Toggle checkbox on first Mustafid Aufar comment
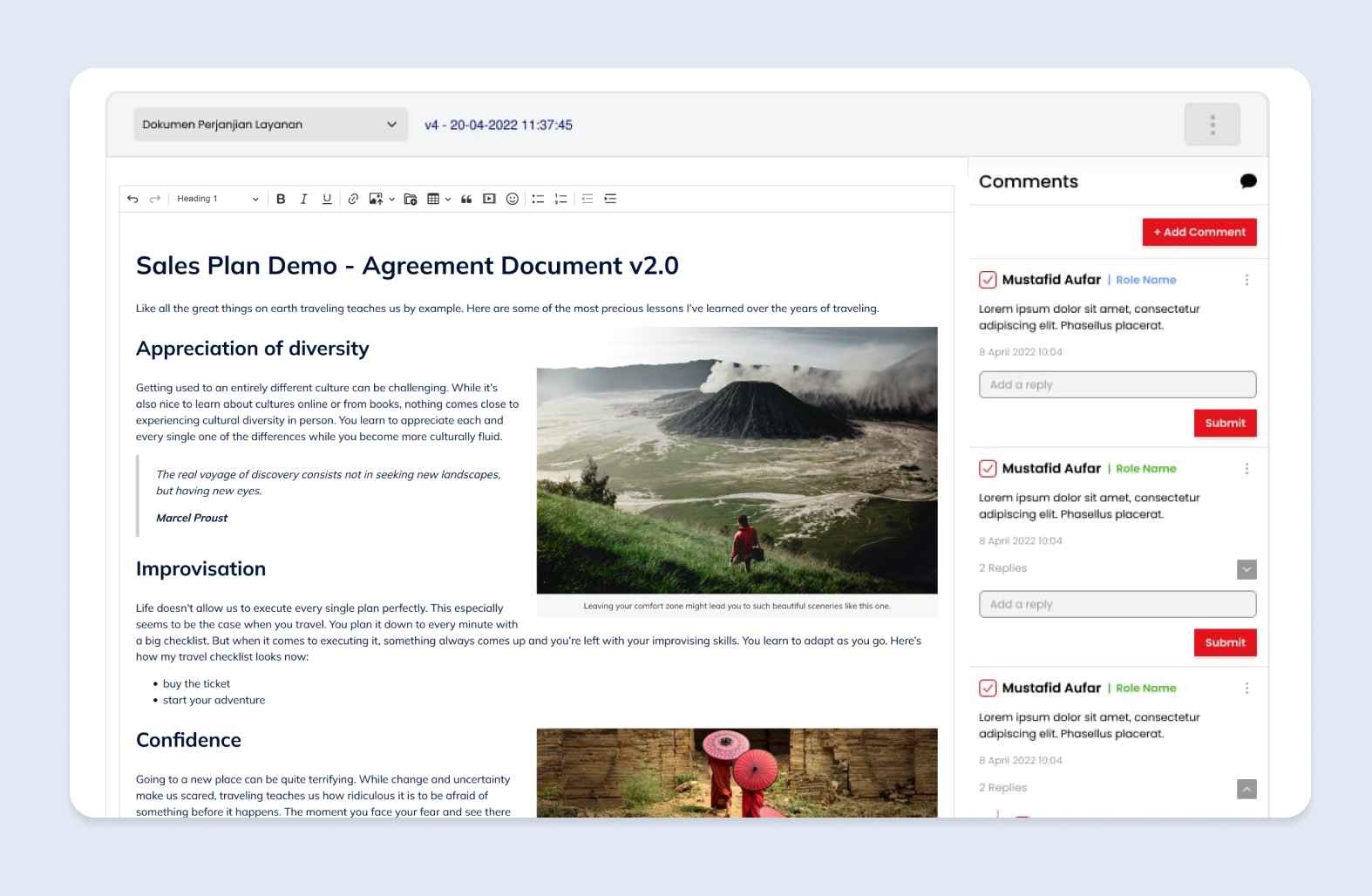1372x896 pixels. point(988,280)
